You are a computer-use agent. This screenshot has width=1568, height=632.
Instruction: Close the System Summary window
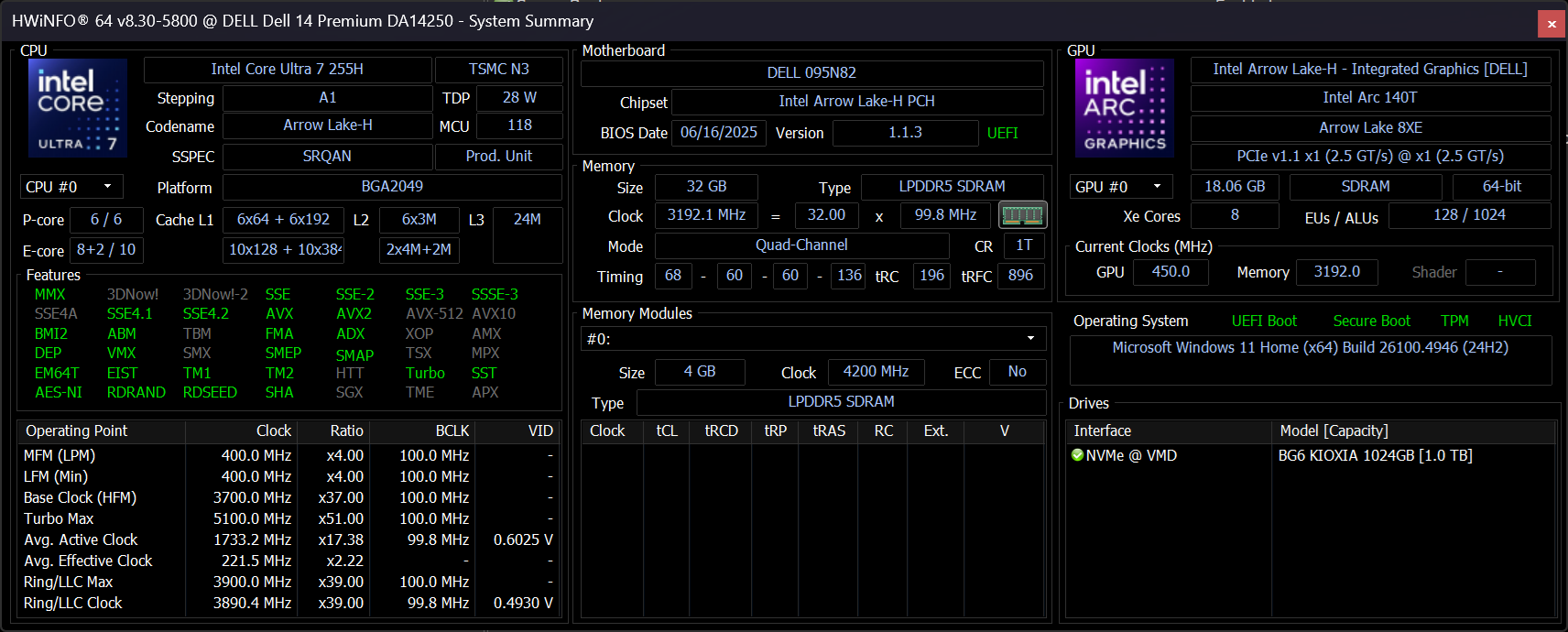[1552, 24]
